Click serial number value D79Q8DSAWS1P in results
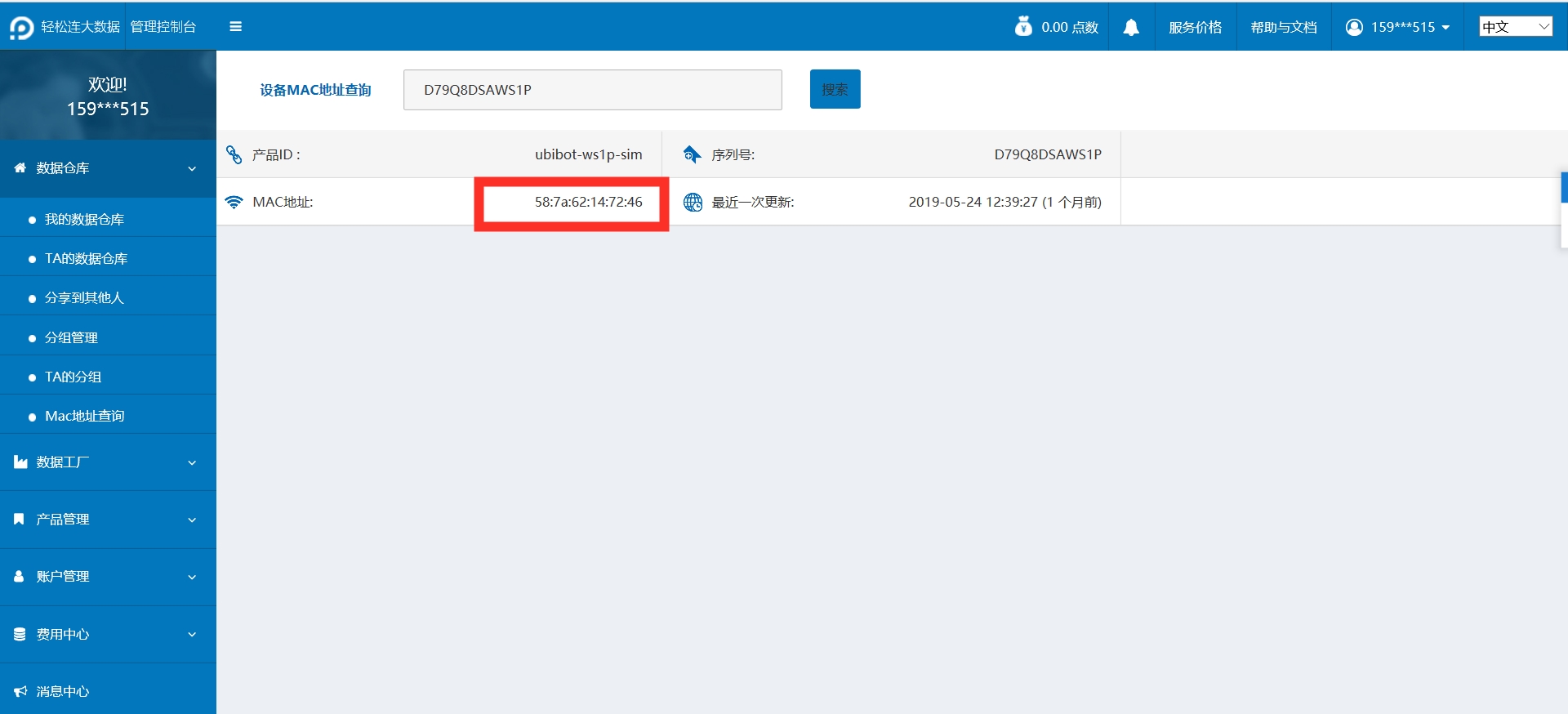Image resolution: width=1568 pixels, height=714 pixels. click(1048, 154)
